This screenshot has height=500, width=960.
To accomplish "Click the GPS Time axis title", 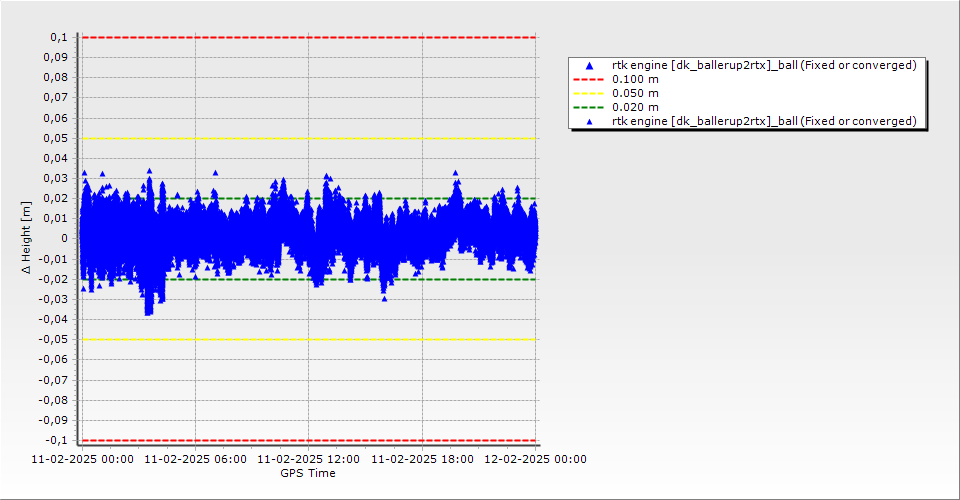I will (x=308, y=473).
